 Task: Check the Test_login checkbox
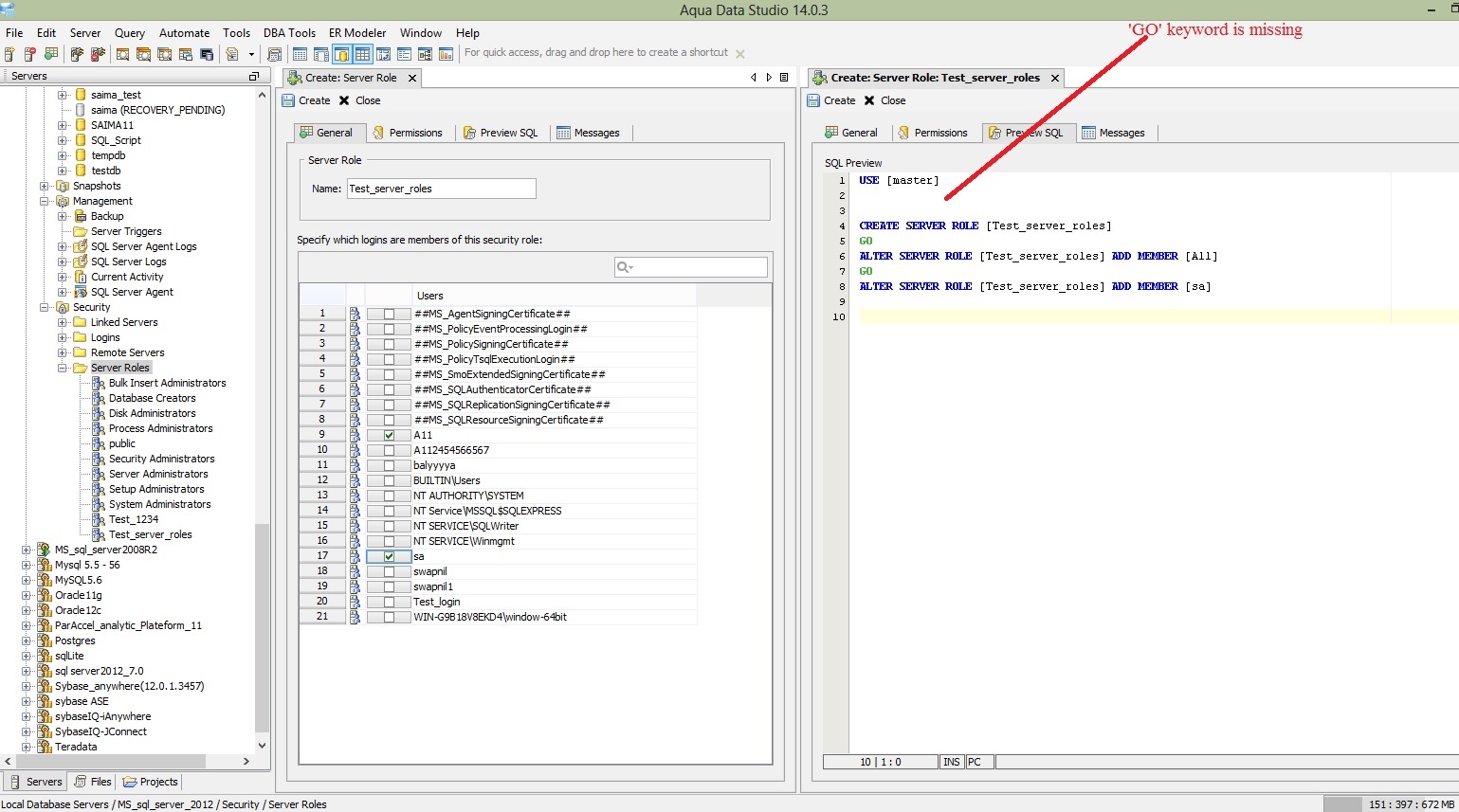[x=389, y=602]
